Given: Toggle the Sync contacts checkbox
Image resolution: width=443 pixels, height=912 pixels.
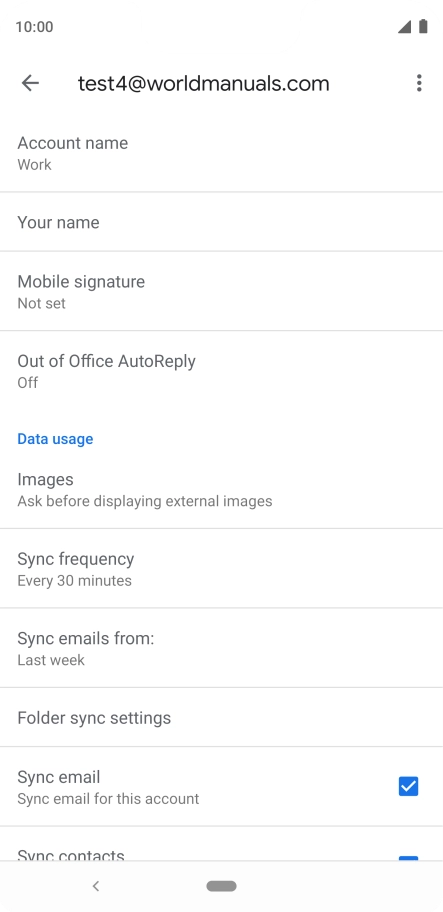Looking at the screenshot, I should tap(408, 858).
